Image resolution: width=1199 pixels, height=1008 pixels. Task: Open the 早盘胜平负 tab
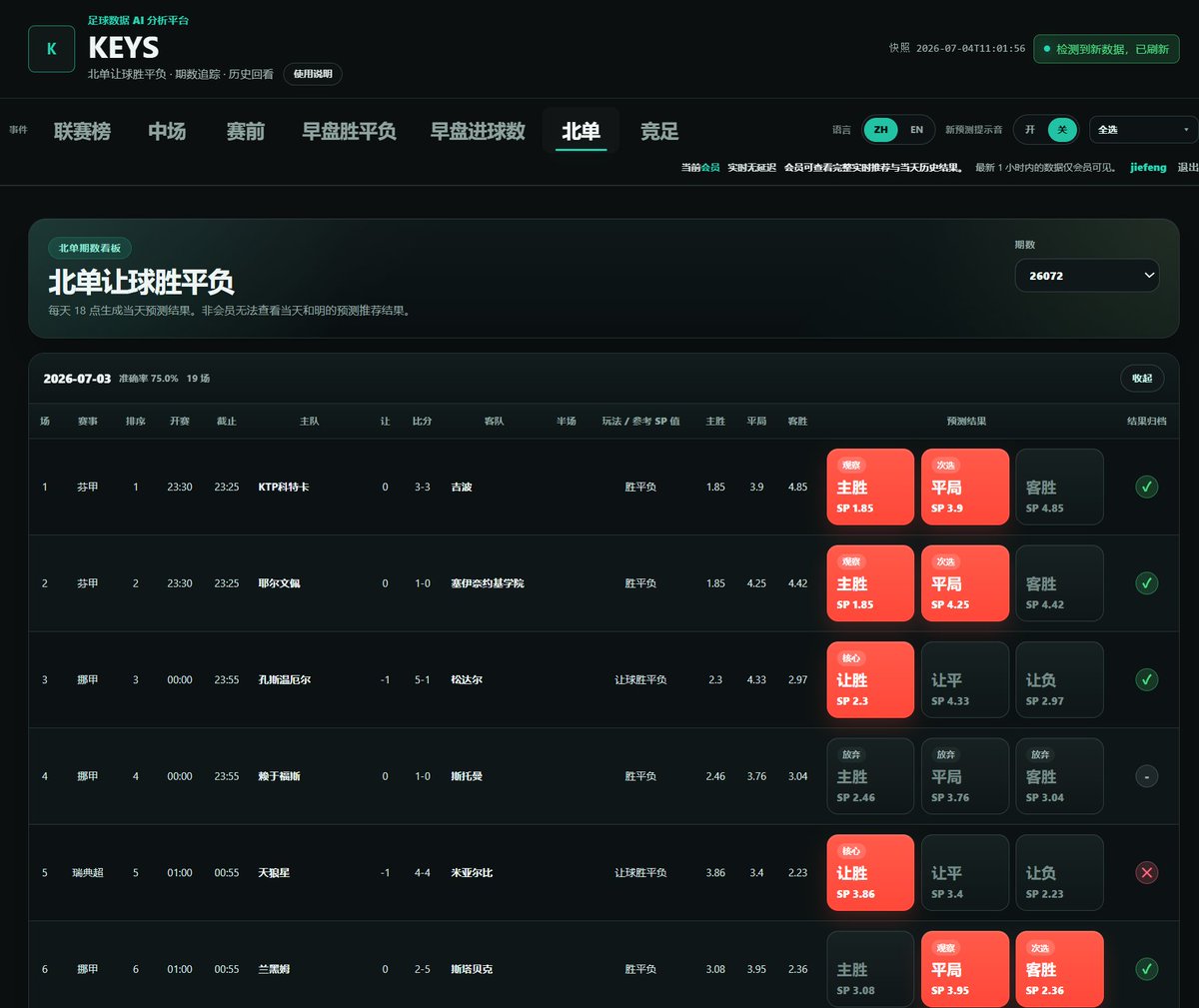(x=349, y=131)
